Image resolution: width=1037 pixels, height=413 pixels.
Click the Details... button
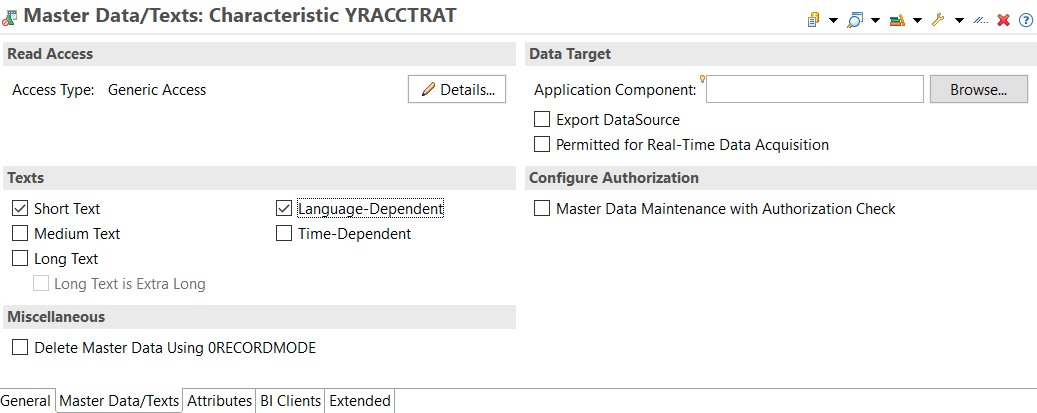tap(457, 90)
